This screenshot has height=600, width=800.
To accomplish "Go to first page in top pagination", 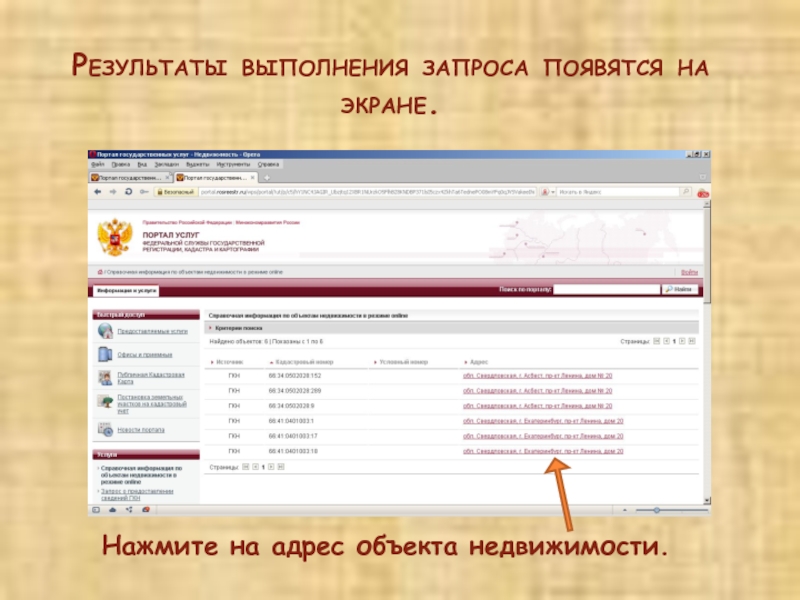I will pos(657,341).
